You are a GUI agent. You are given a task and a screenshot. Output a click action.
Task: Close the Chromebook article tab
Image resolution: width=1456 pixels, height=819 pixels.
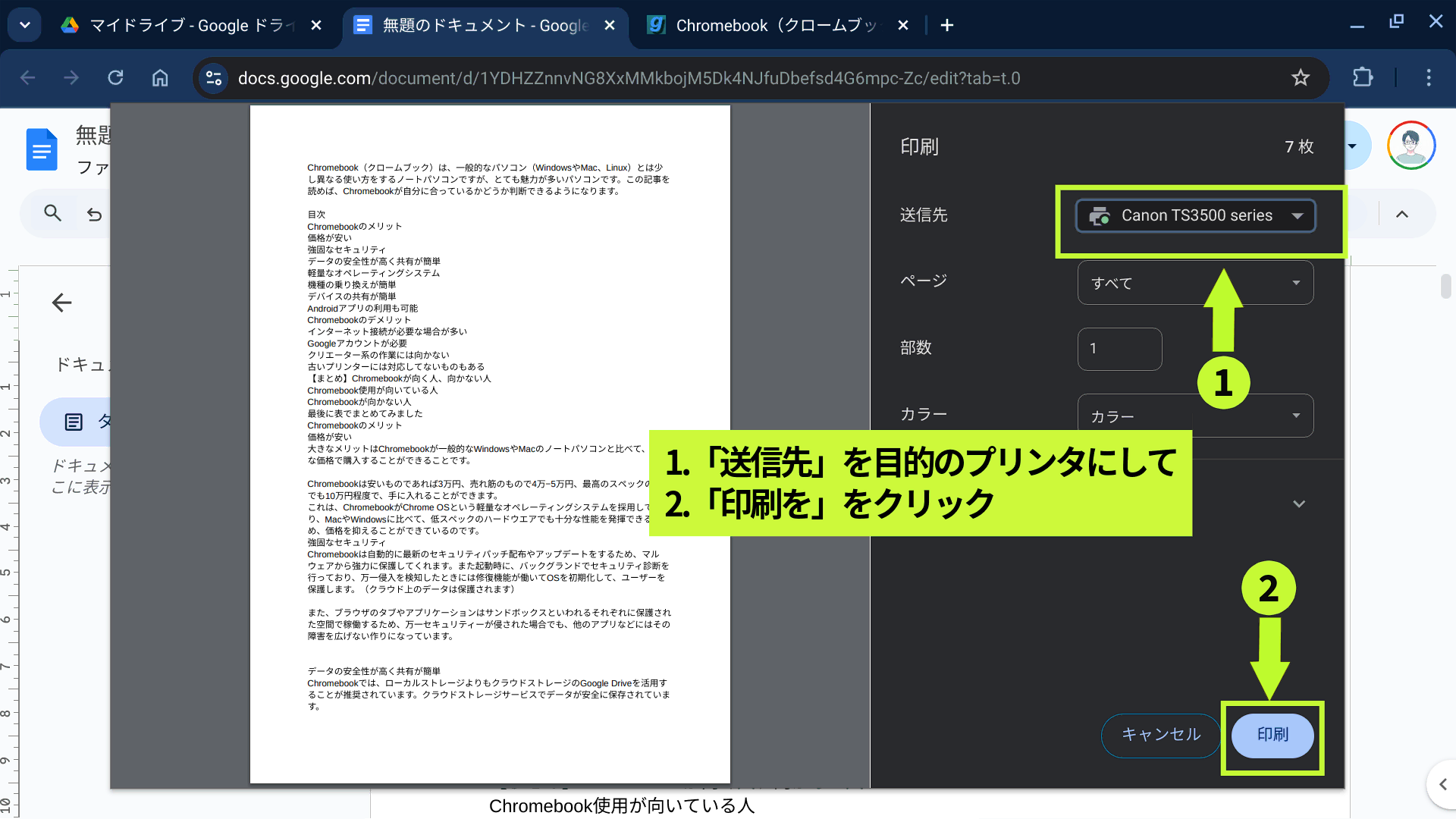(x=903, y=25)
